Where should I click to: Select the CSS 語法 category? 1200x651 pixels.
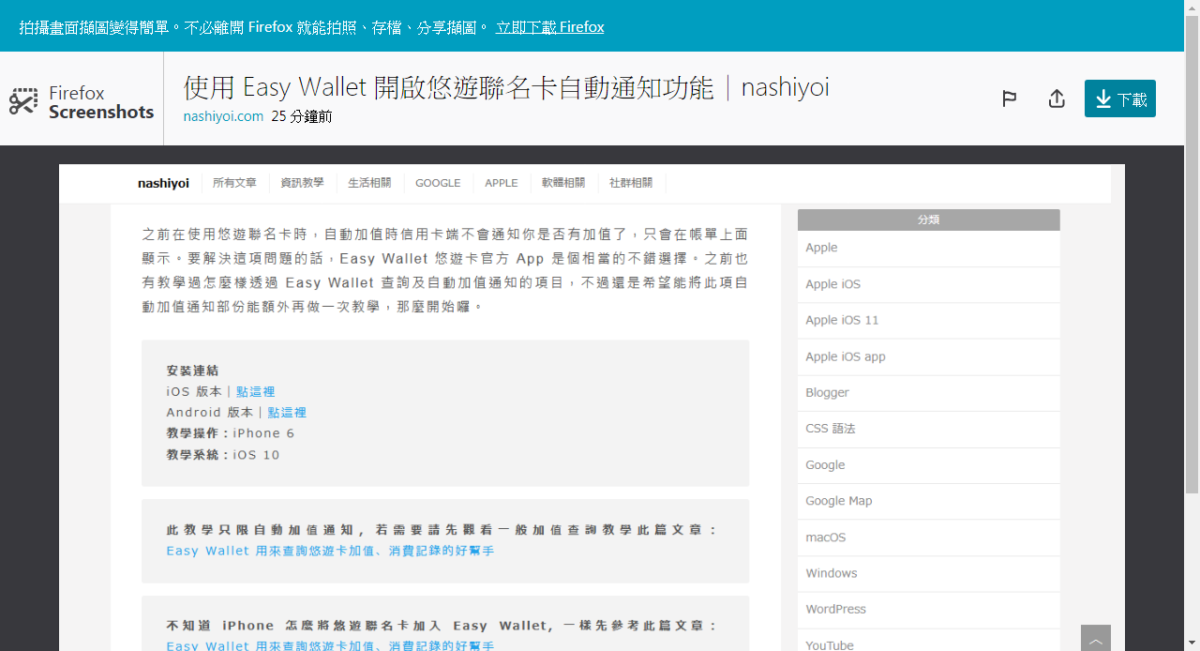pos(928,429)
